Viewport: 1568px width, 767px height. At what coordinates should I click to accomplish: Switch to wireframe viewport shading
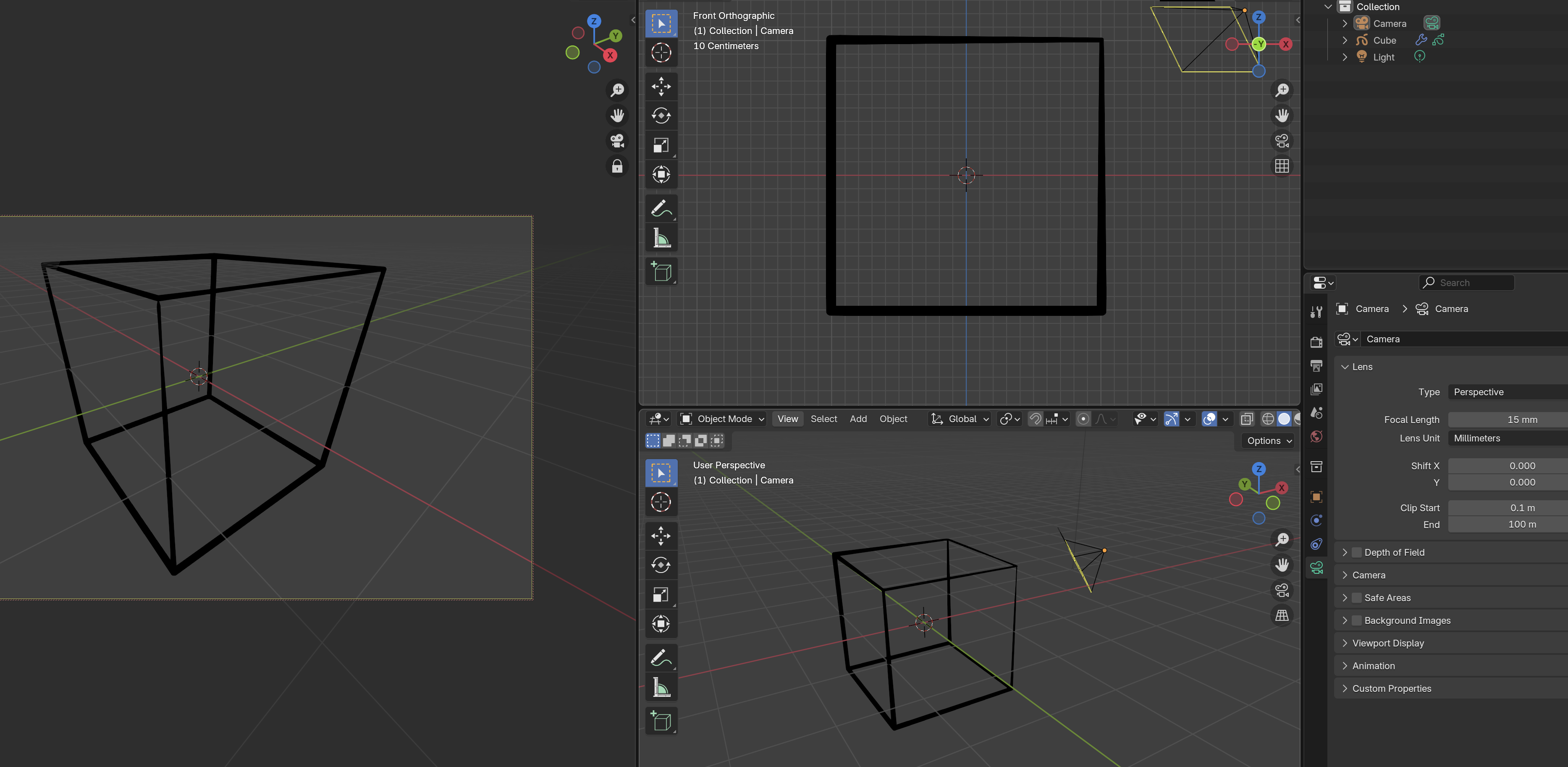(x=1268, y=420)
